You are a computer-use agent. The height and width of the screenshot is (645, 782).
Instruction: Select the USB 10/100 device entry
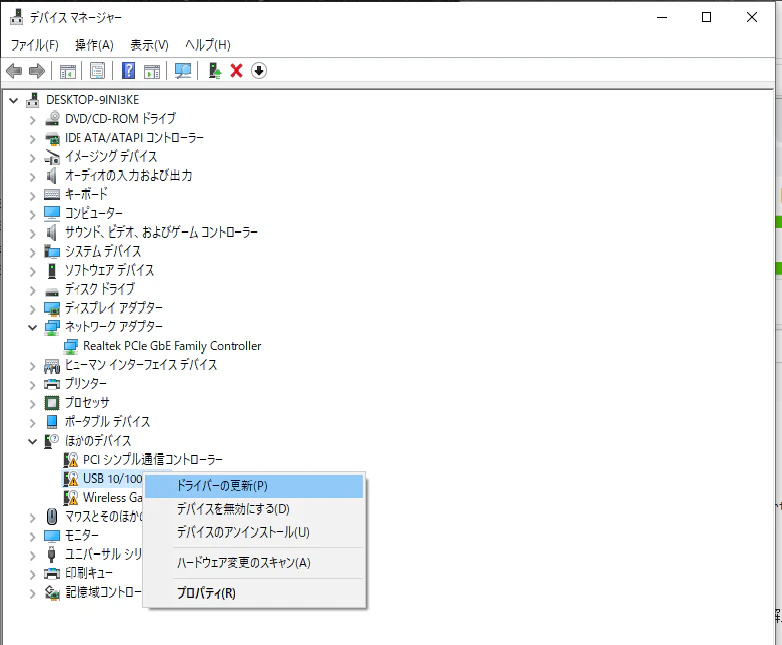pos(113,478)
